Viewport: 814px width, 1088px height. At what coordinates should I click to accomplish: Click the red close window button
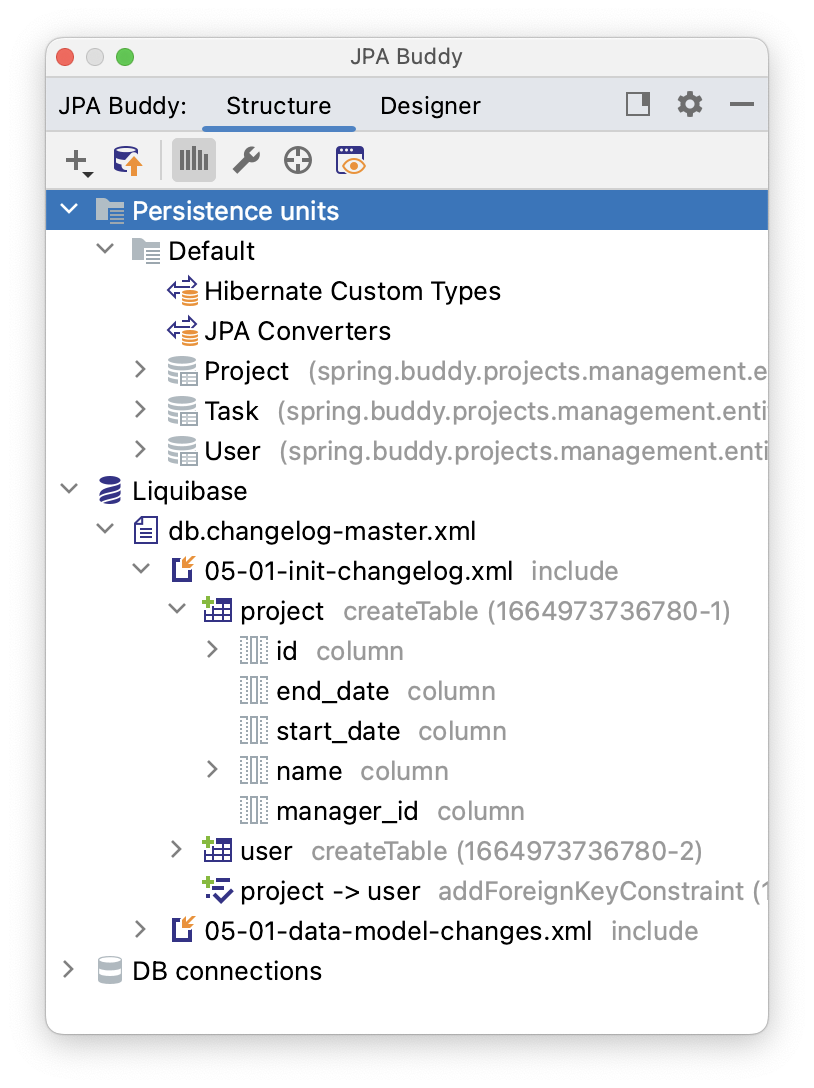[x=65, y=57]
